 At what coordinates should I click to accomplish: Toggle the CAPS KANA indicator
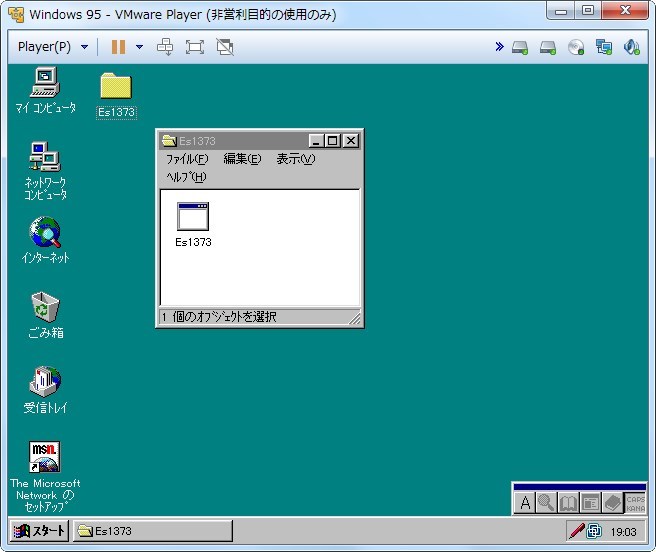coord(635,503)
